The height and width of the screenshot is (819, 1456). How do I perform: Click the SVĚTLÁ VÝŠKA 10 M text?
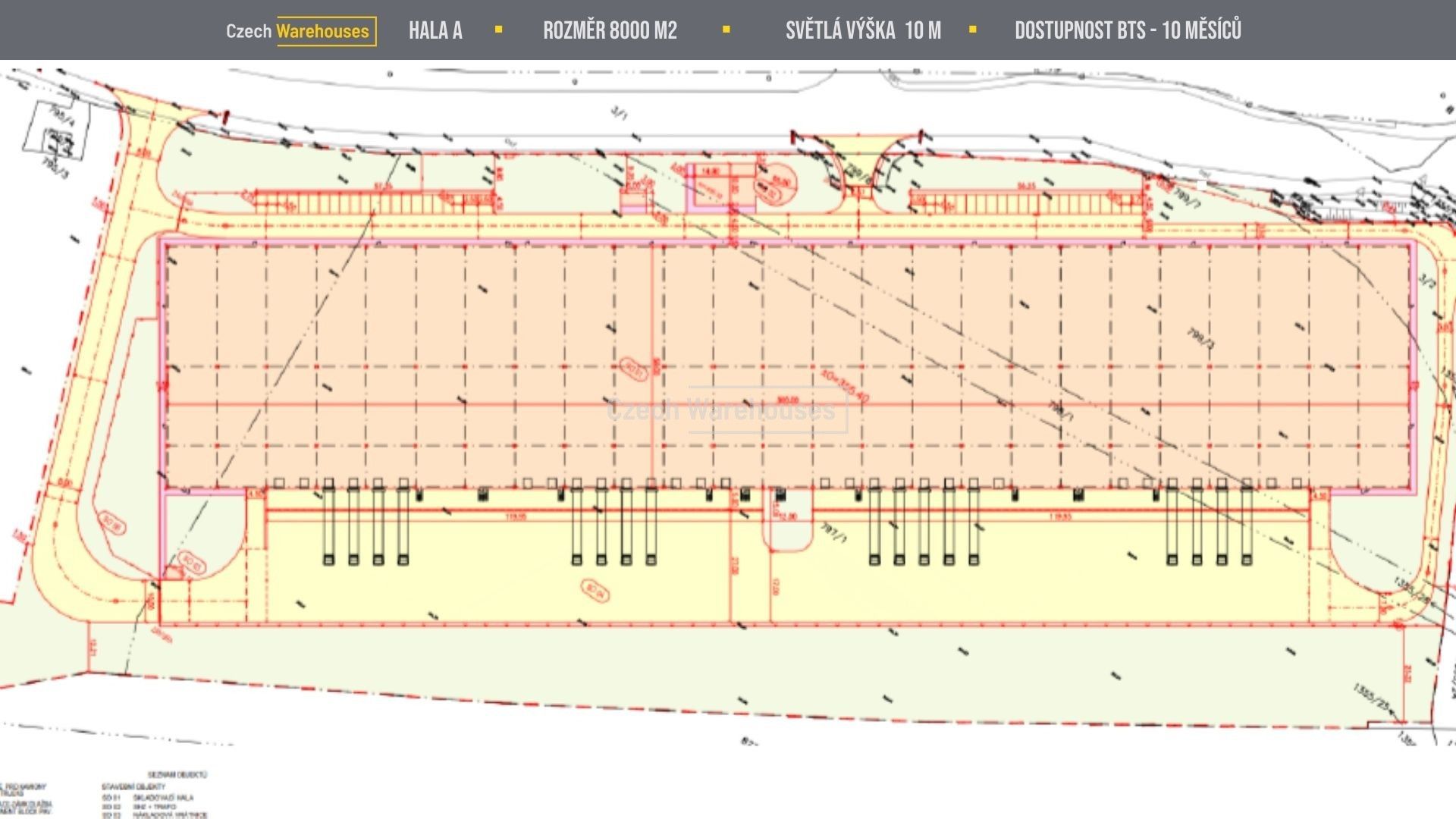tap(863, 31)
